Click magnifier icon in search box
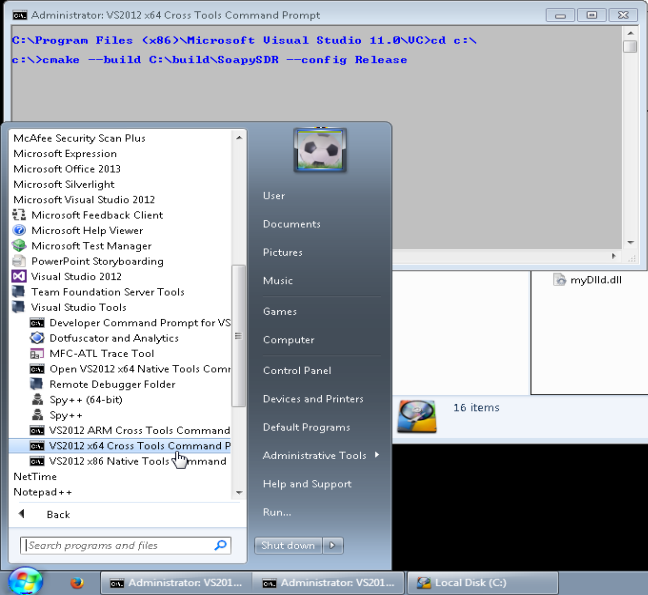This screenshot has width=648, height=595. tap(221, 545)
